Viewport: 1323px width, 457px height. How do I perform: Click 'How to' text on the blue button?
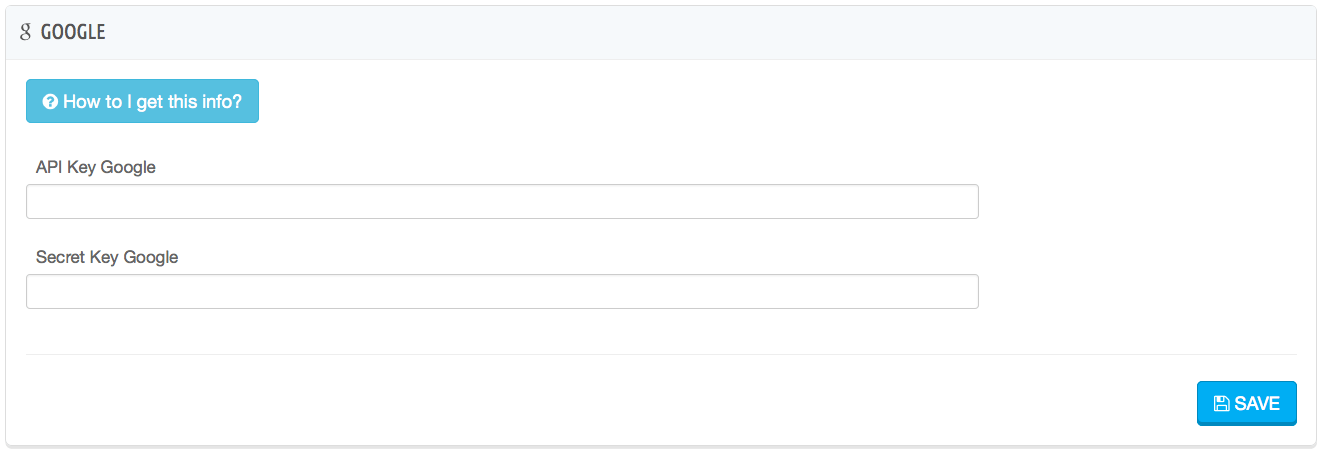click(x=86, y=102)
